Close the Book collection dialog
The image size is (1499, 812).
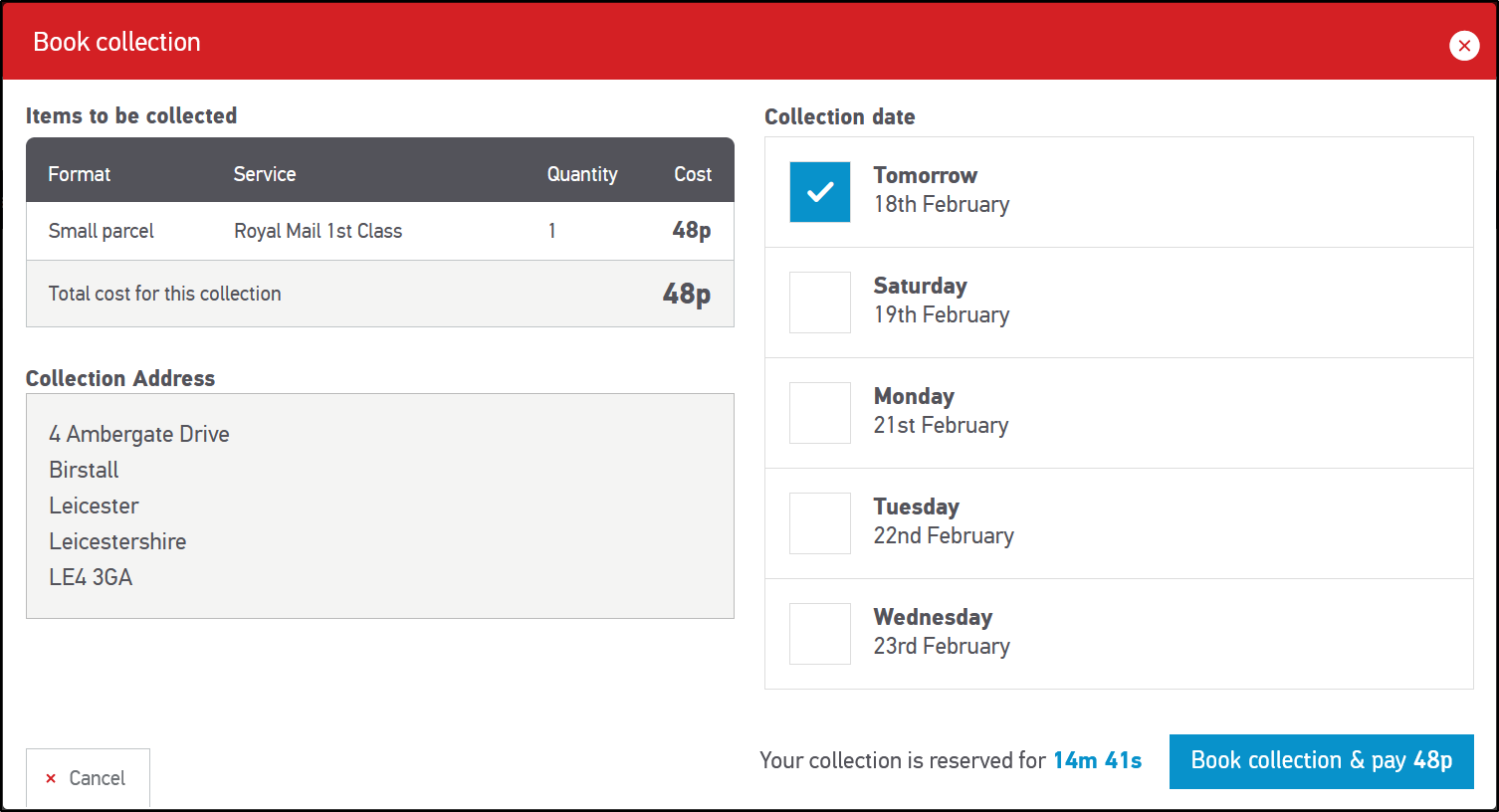1463,46
